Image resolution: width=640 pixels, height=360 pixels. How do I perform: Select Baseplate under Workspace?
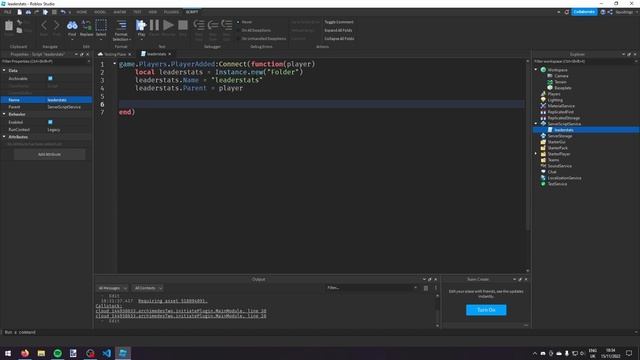pos(562,88)
